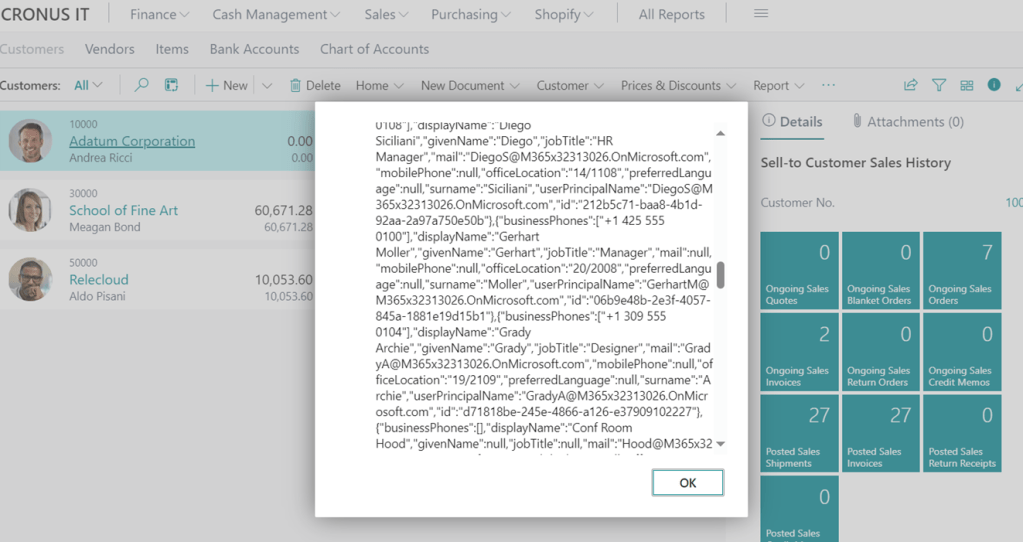The width and height of the screenshot is (1023, 542).
Task: Click the Delete trash can action
Action: 315,86
